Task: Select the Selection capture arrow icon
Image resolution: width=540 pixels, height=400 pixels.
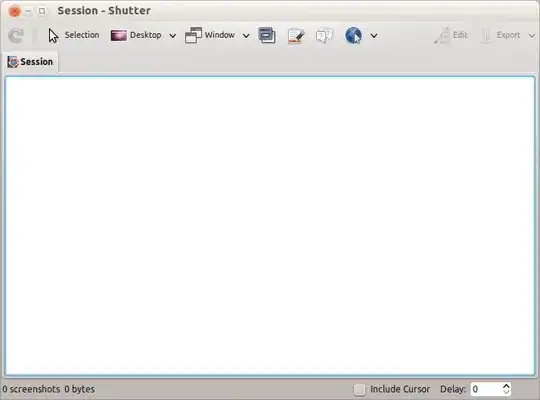Action: click(53, 35)
